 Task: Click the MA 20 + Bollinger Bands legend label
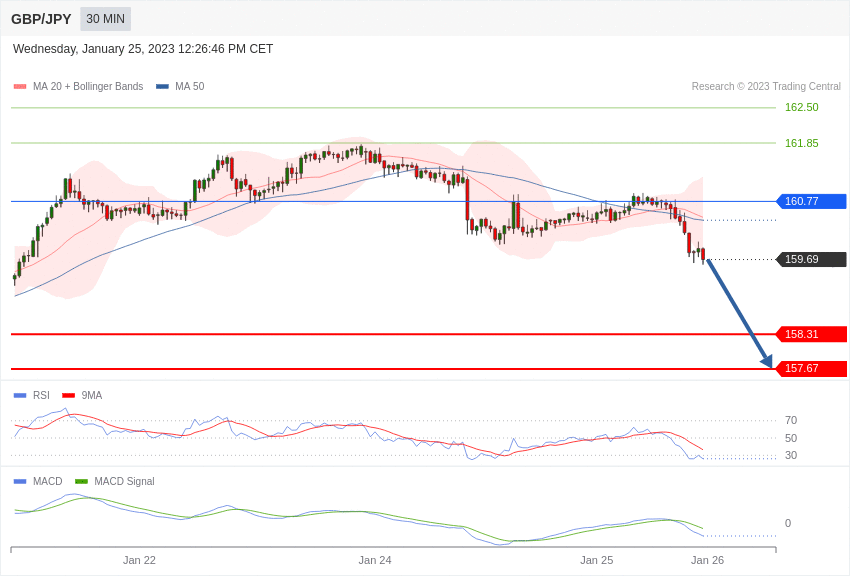[88, 86]
